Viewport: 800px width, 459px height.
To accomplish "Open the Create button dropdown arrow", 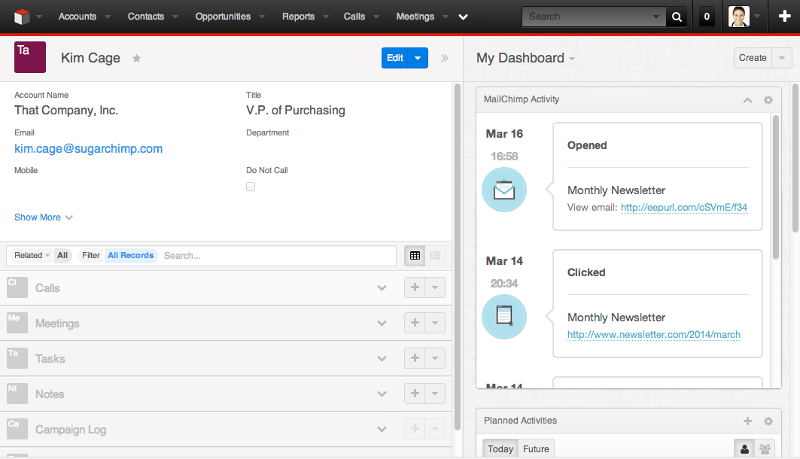I will point(782,58).
